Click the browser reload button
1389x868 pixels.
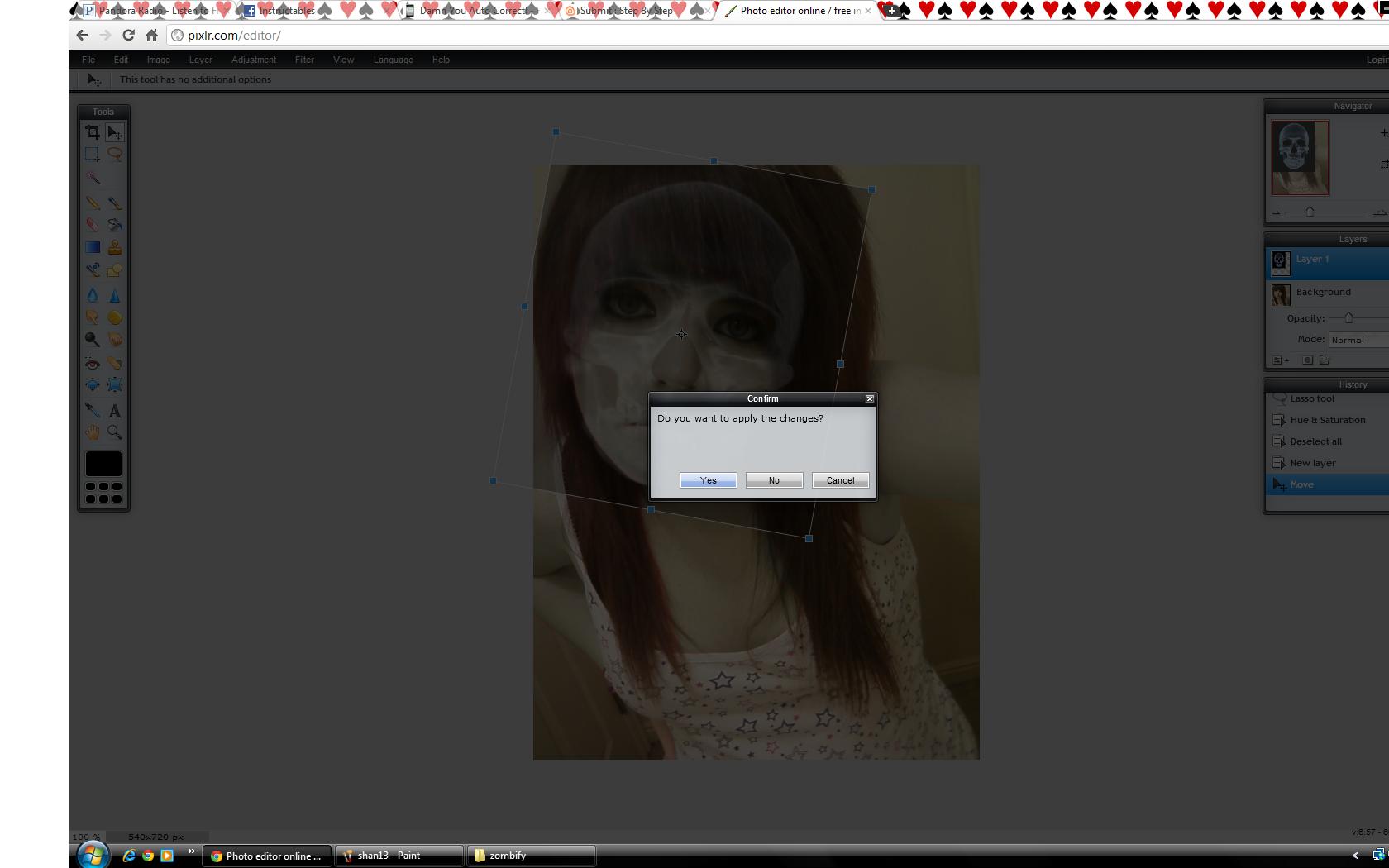[x=128, y=35]
